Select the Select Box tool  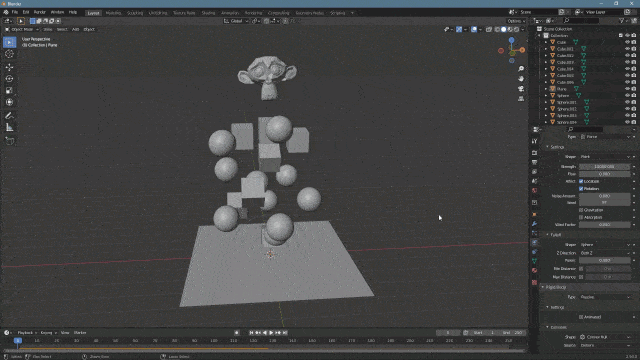tap(10, 42)
